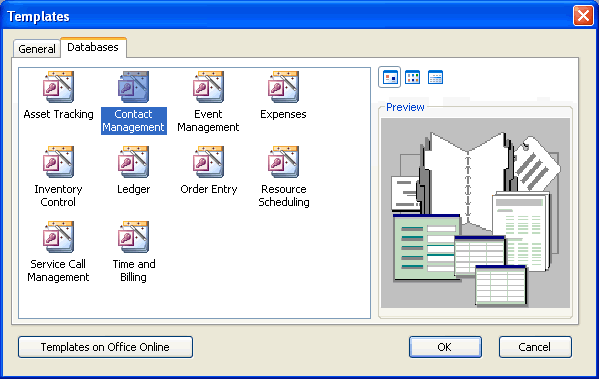Pick the Resource Scheduling template icon
Viewport: 599px width, 379px height.
point(283,162)
